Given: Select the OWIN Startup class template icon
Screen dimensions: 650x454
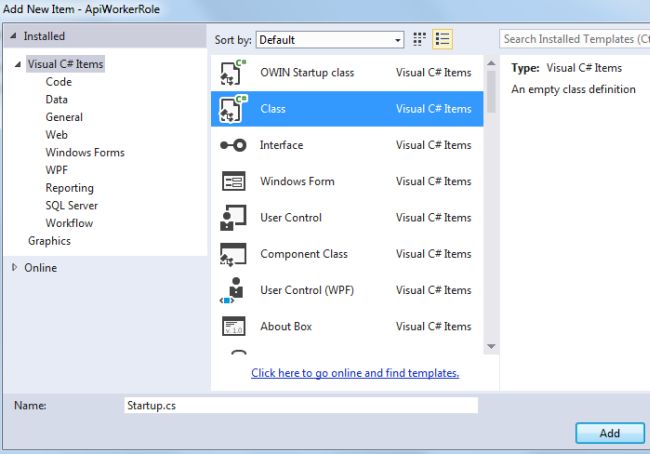Looking at the screenshot, I should coord(233,73).
